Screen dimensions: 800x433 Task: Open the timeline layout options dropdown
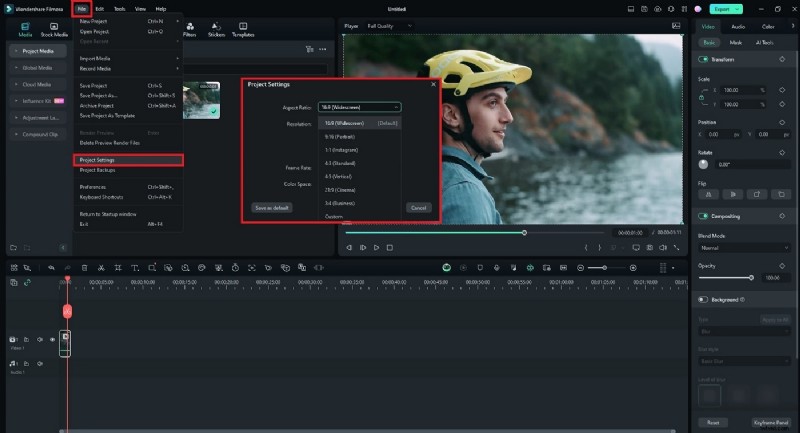click(673, 268)
